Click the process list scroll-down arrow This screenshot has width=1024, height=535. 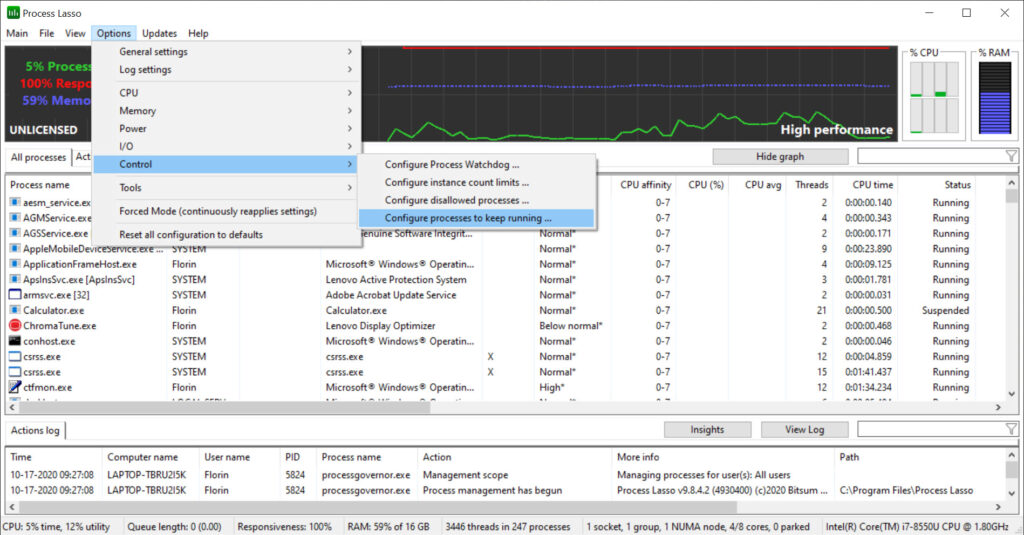[x=1012, y=394]
